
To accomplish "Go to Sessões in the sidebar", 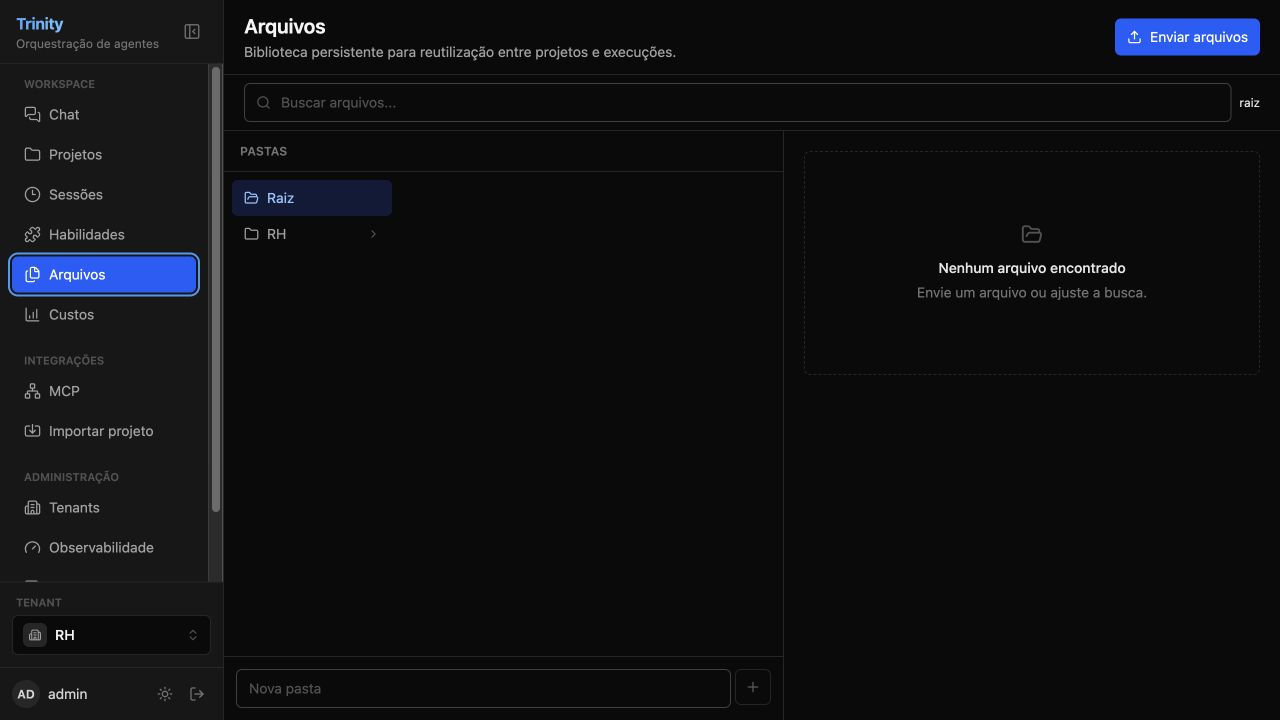I will coord(104,195).
